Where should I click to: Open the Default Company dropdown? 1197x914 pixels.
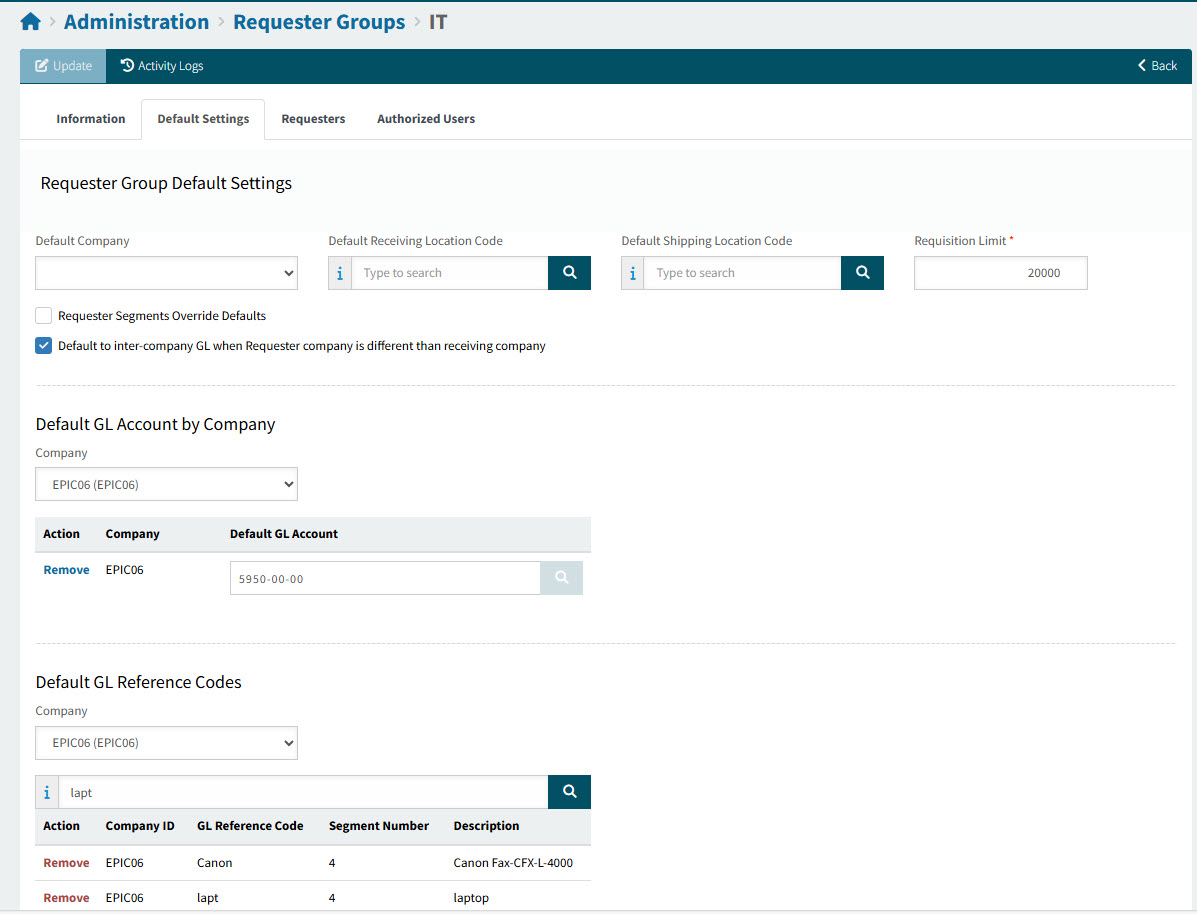click(166, 273)
